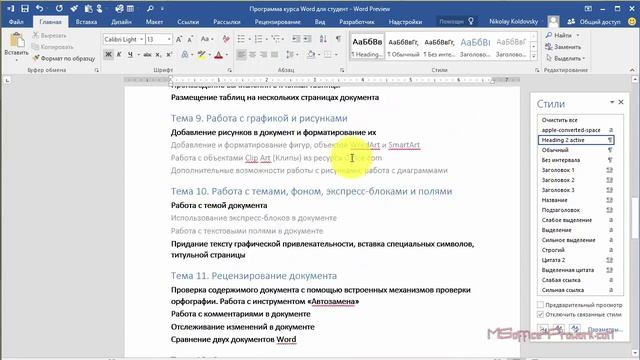Switch to the Макет tab
Screen dimensions: 640x360
pyautogui.click(x=154, y=22)
